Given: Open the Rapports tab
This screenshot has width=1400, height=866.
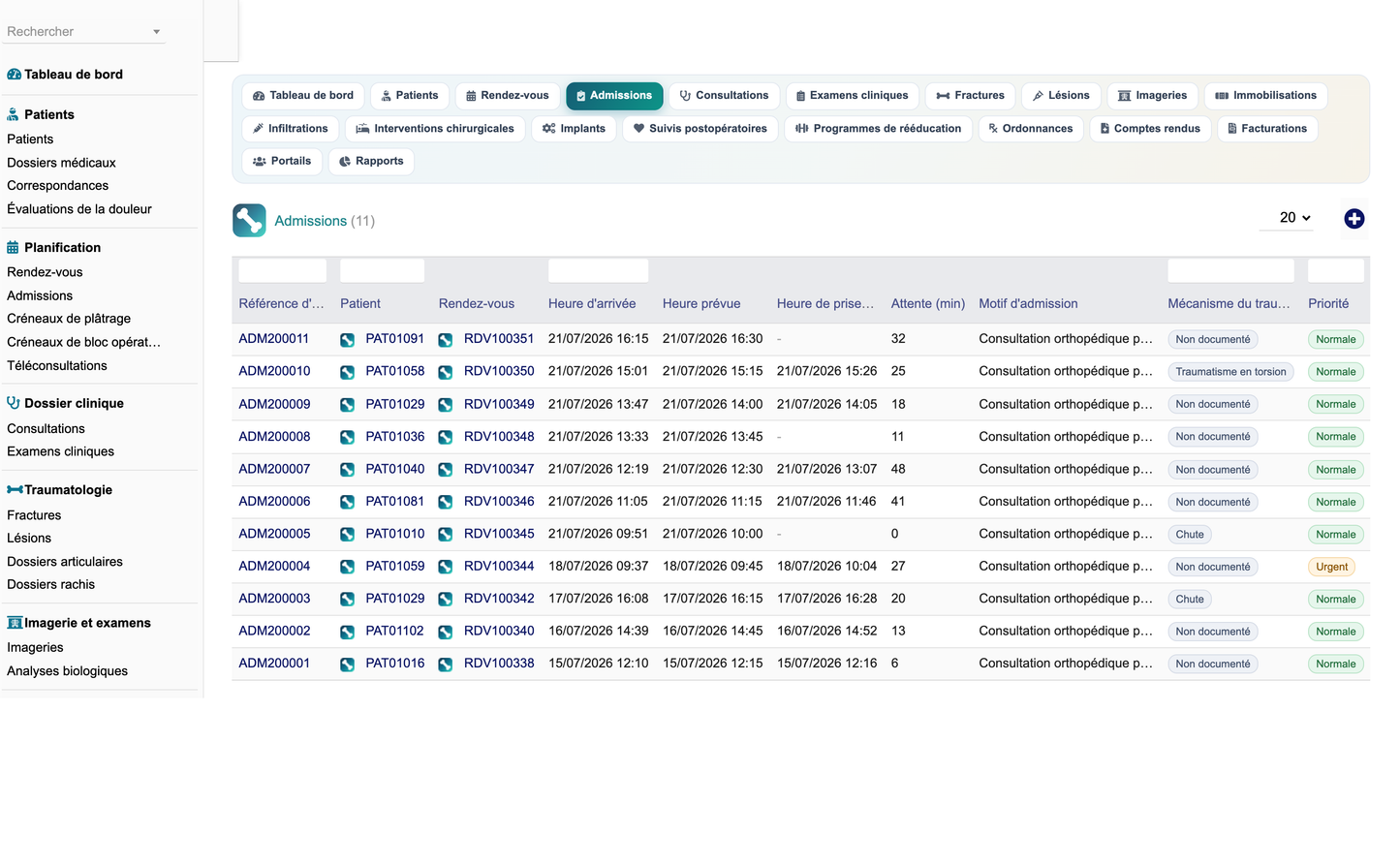Looking at the screenshot, I should click(371, 162).
